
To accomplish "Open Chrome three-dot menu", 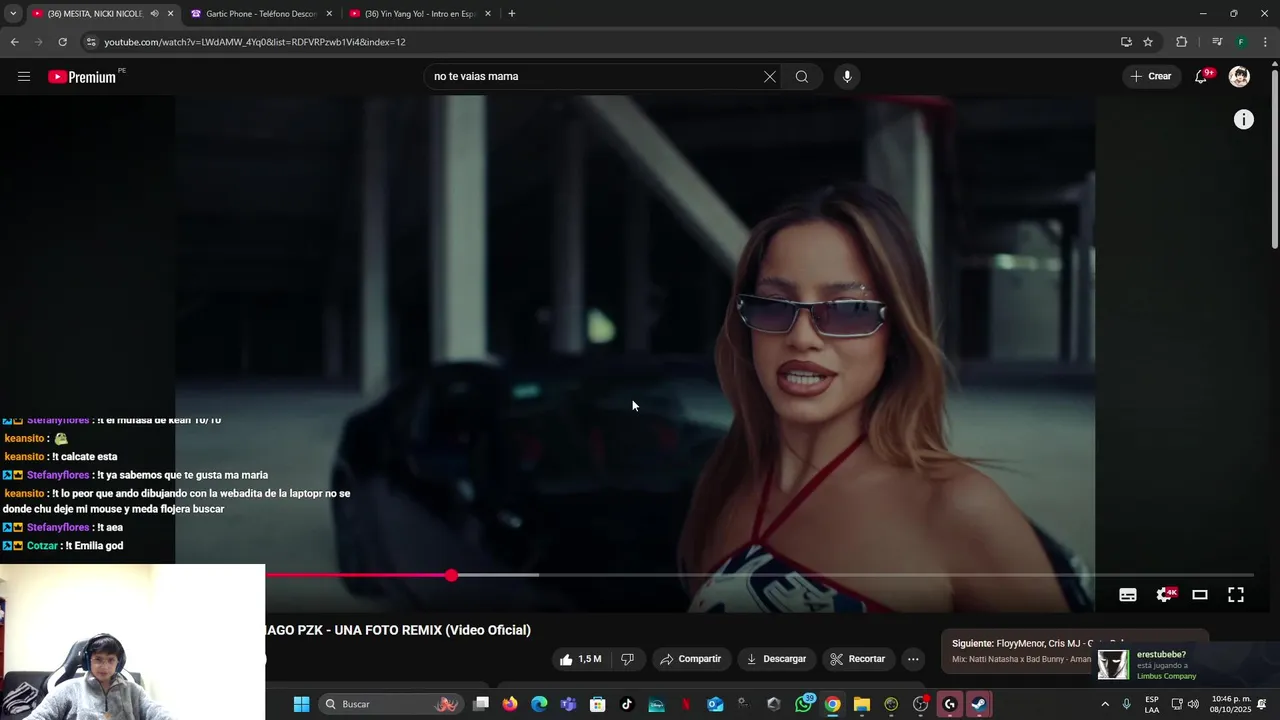I will tap(1265, 42).
